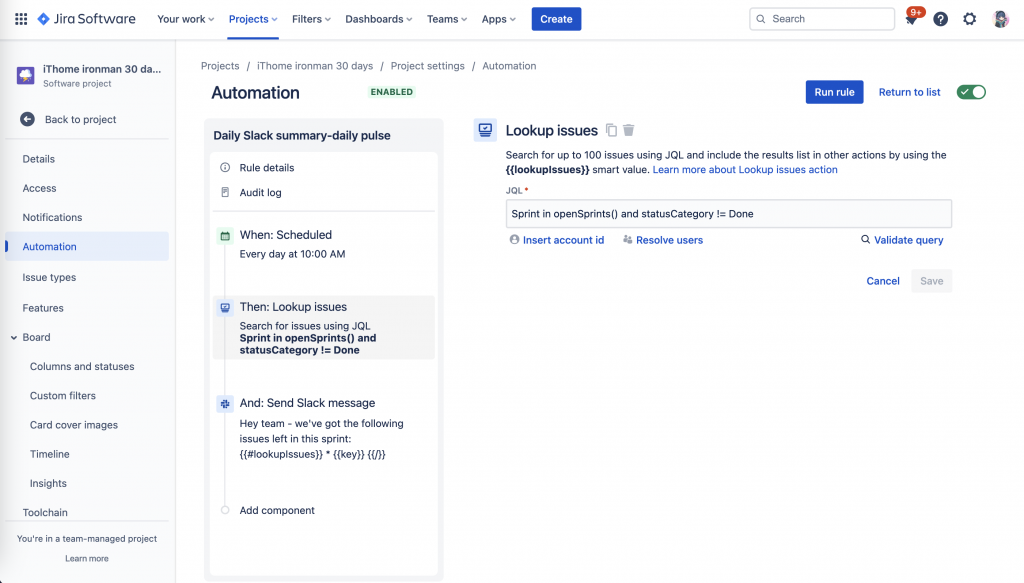Viewport: 1024px width, 583px height.
Task: Open the app switcher grid icon
Action: click(x=21, y=19)
